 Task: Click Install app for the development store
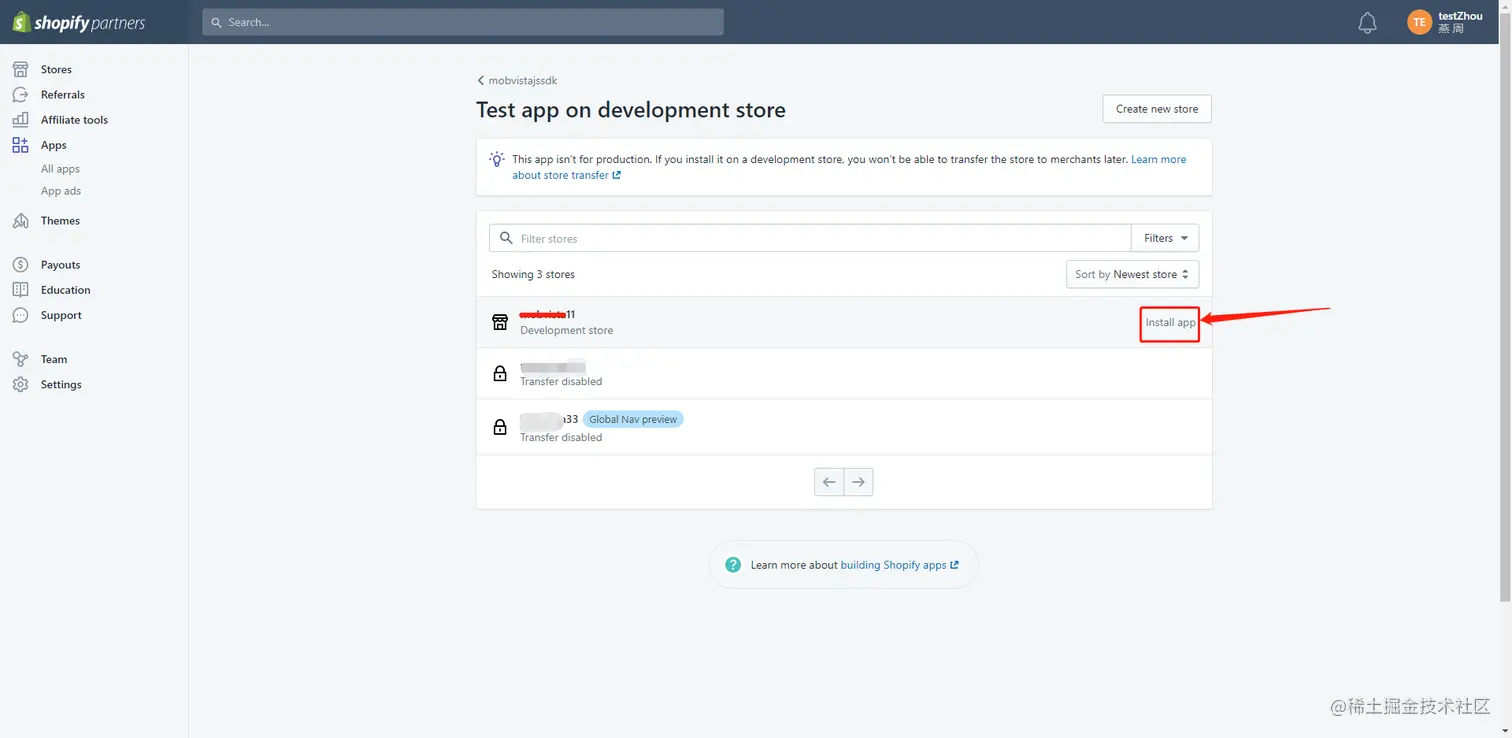coord(1170,322)
